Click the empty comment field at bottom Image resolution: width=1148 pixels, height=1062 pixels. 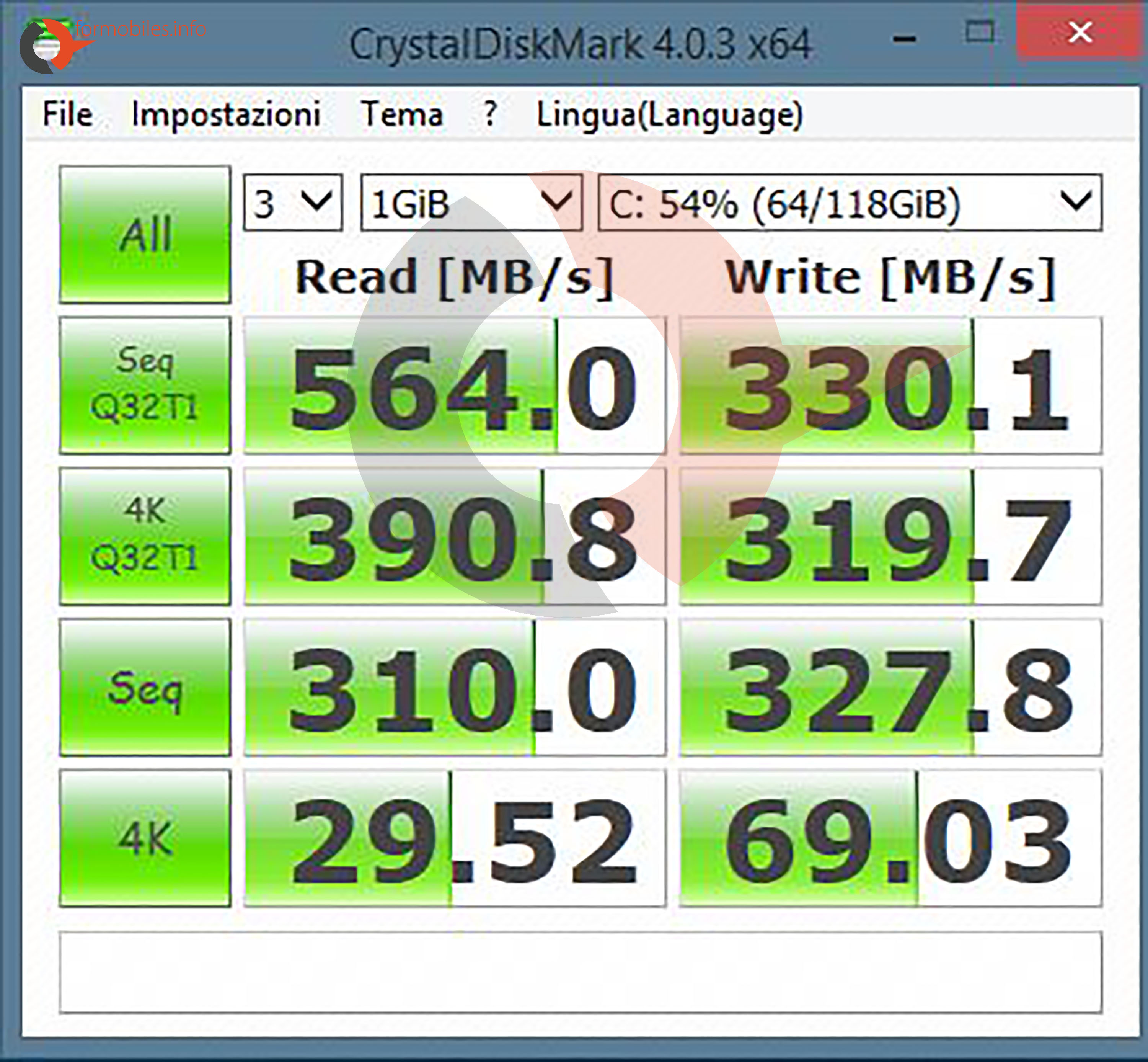[580, 972]
